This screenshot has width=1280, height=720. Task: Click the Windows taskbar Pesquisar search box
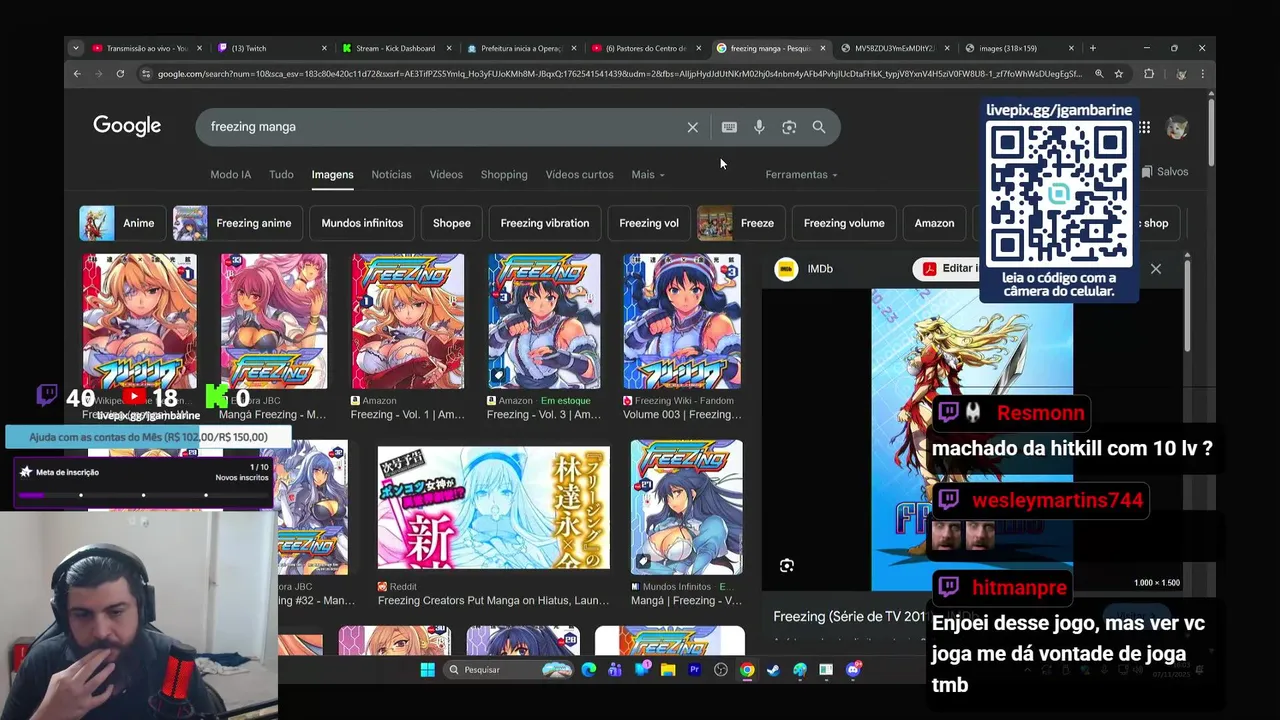coord(507,670)
